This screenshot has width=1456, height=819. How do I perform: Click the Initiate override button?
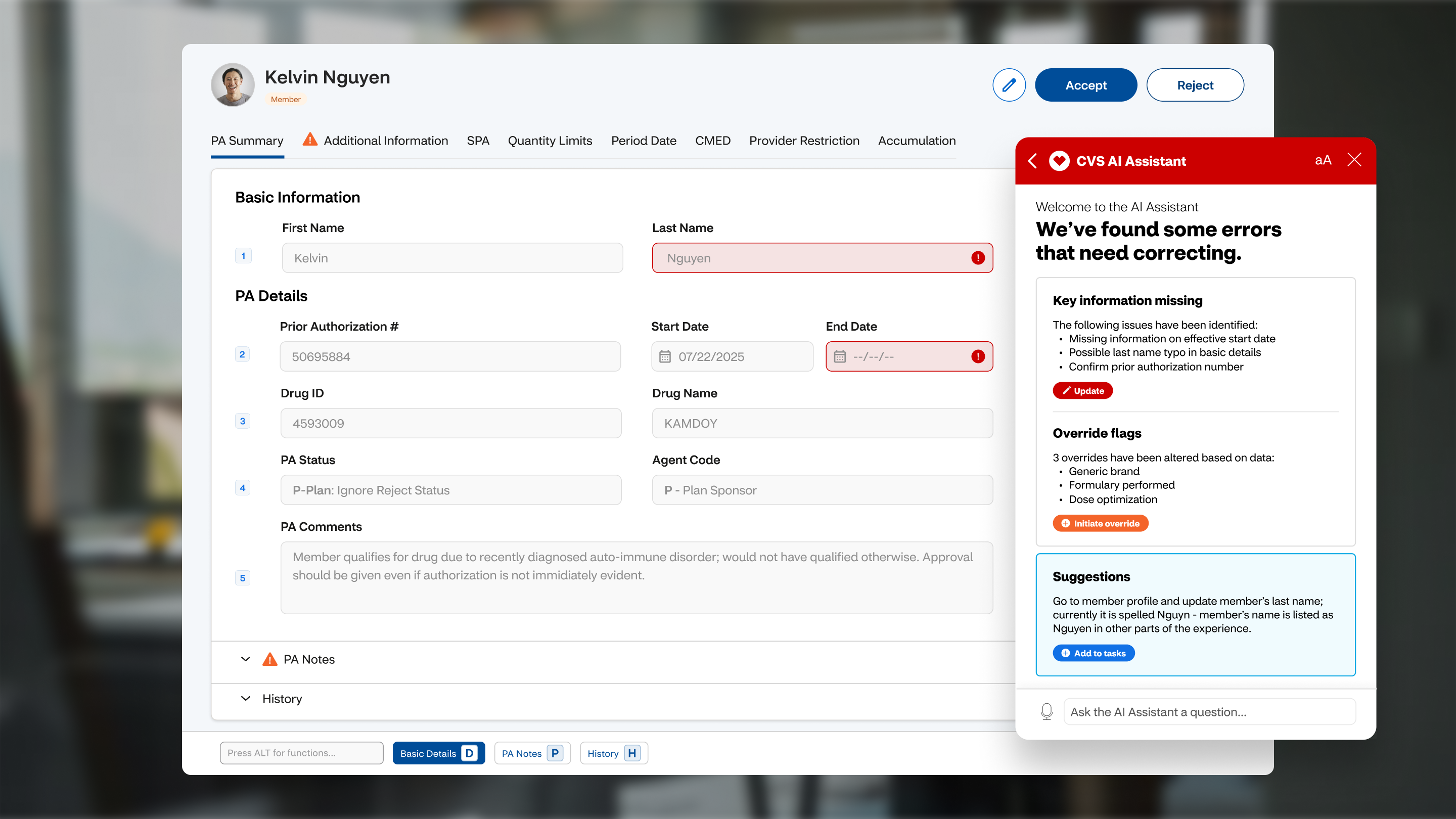1100,523
